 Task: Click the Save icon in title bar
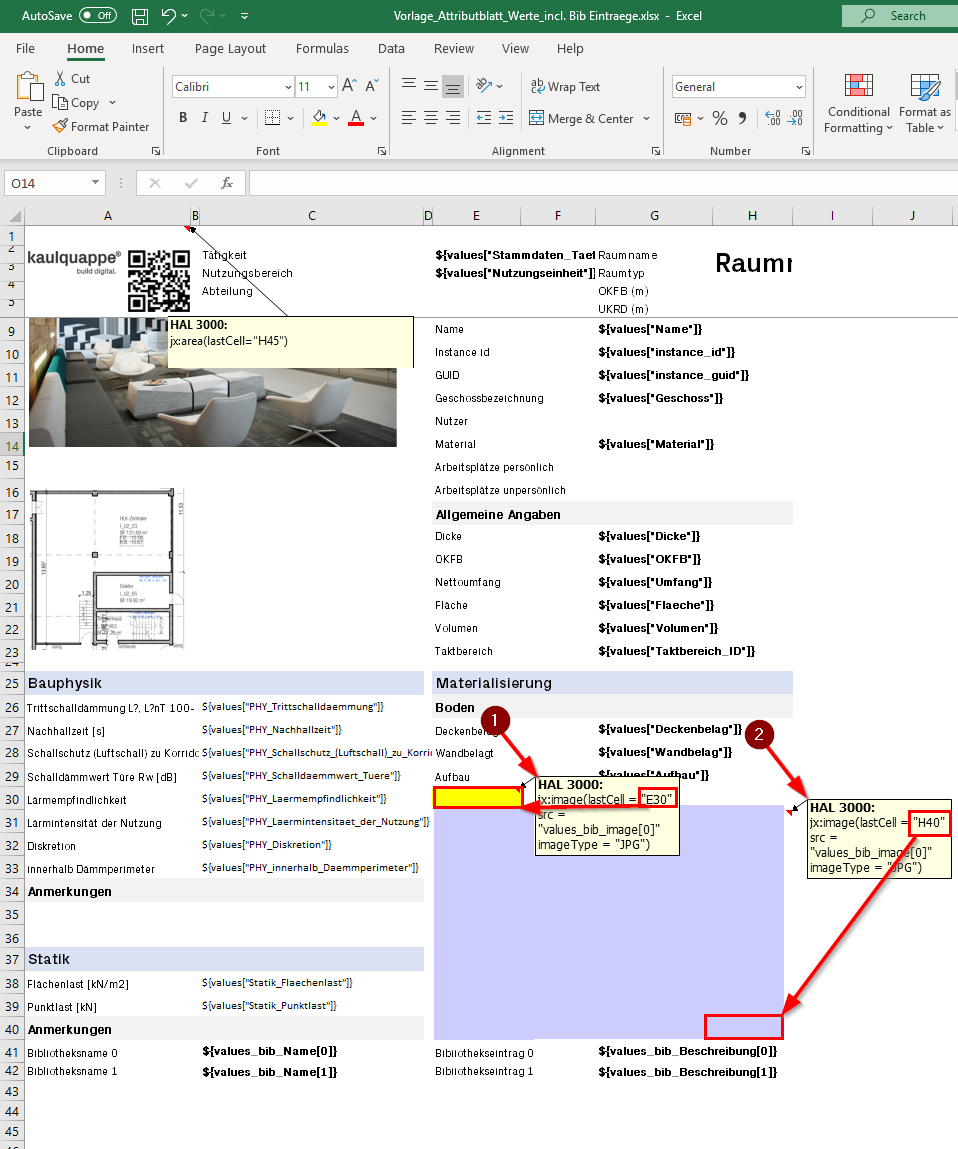pos(139,15)
